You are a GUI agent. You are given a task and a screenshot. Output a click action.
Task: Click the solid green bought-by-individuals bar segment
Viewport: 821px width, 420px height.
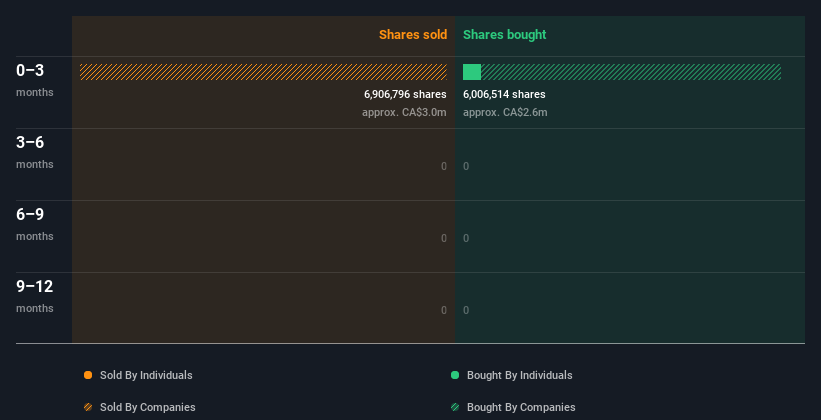coord(472,72)
